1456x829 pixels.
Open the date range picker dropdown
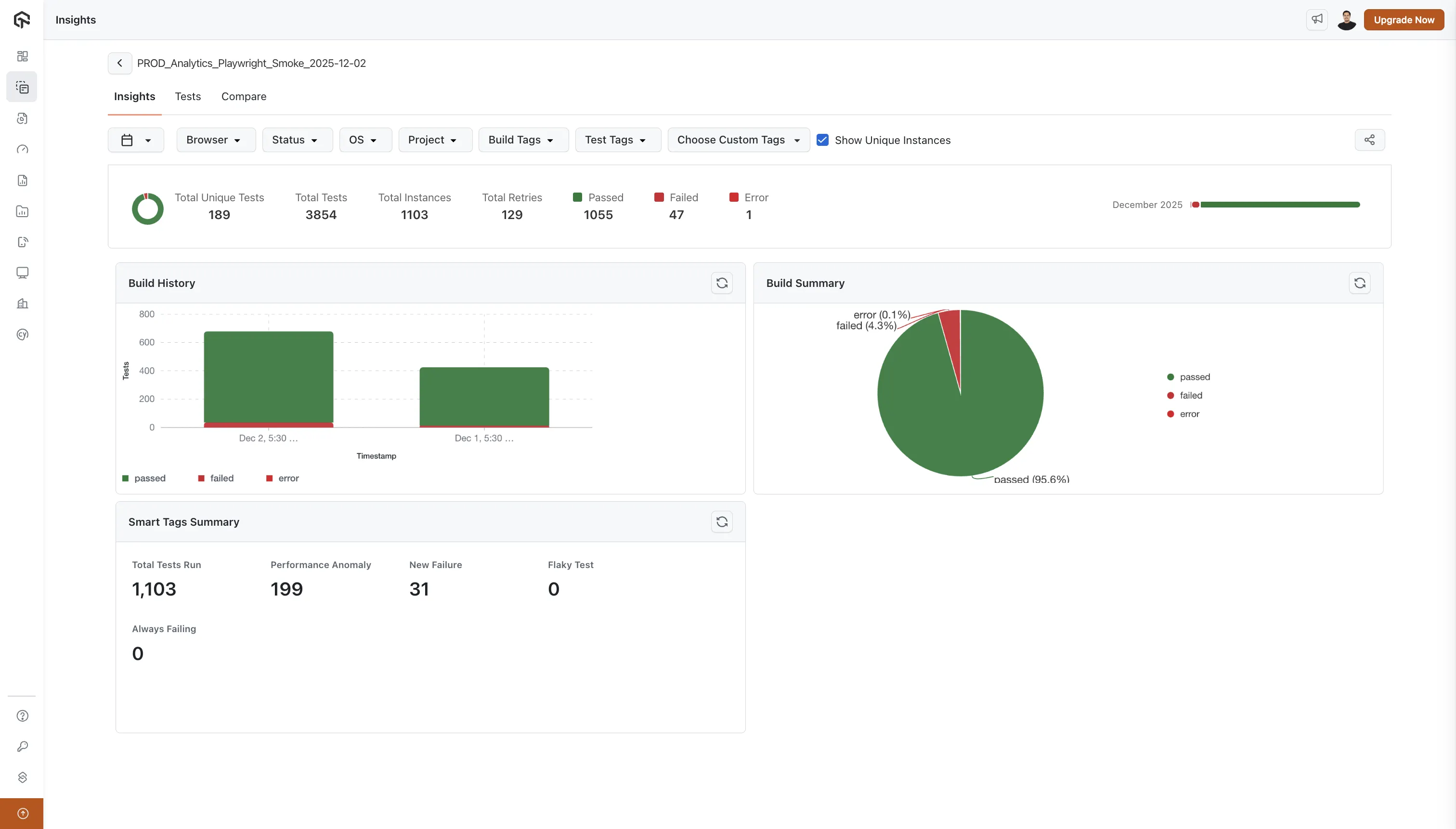(135, 140)
